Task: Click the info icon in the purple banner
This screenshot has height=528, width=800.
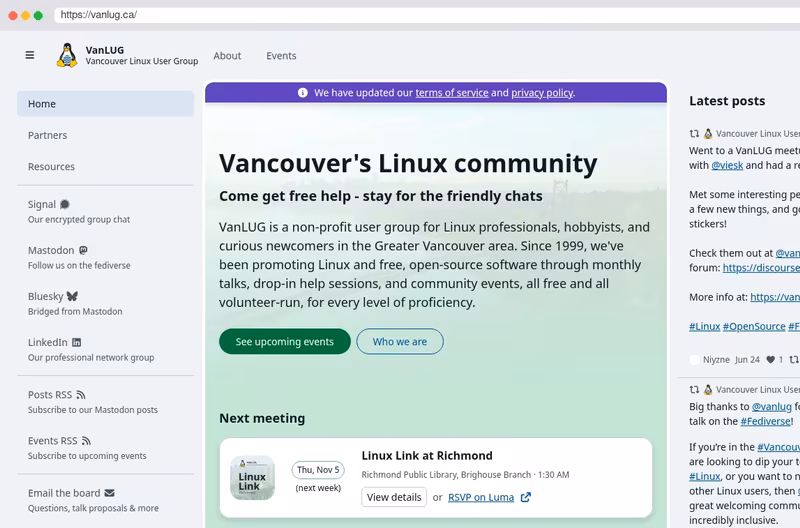Action: click(x=303, y=93)
